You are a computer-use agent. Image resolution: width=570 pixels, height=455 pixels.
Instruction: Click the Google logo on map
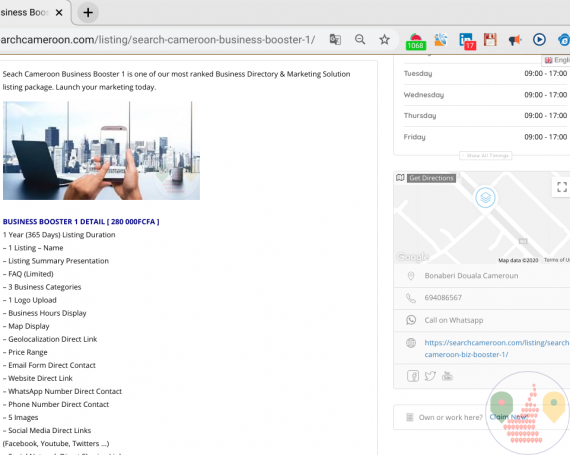413,257
